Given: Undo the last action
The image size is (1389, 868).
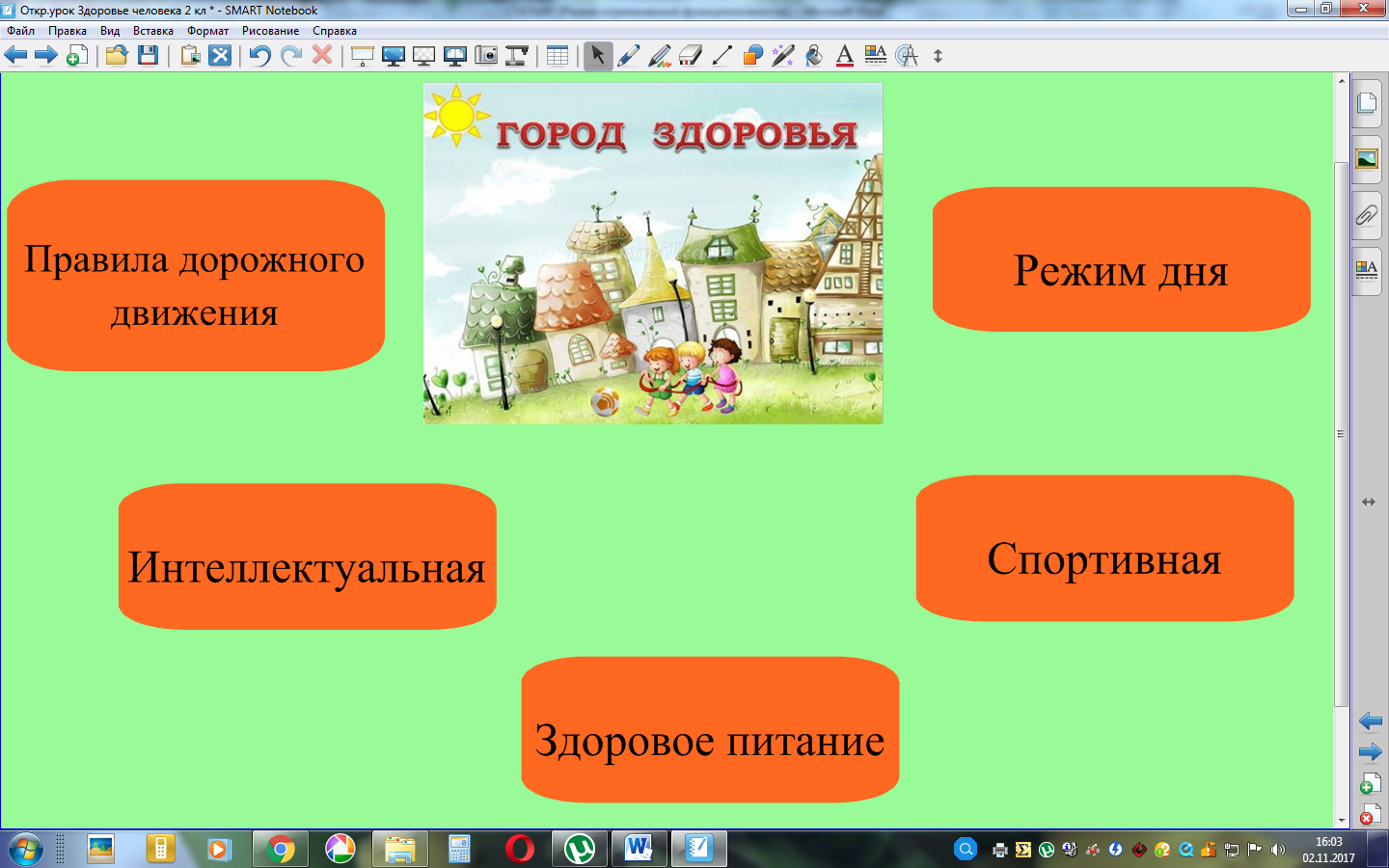Looking at the screenshot, I should (259, 56).
